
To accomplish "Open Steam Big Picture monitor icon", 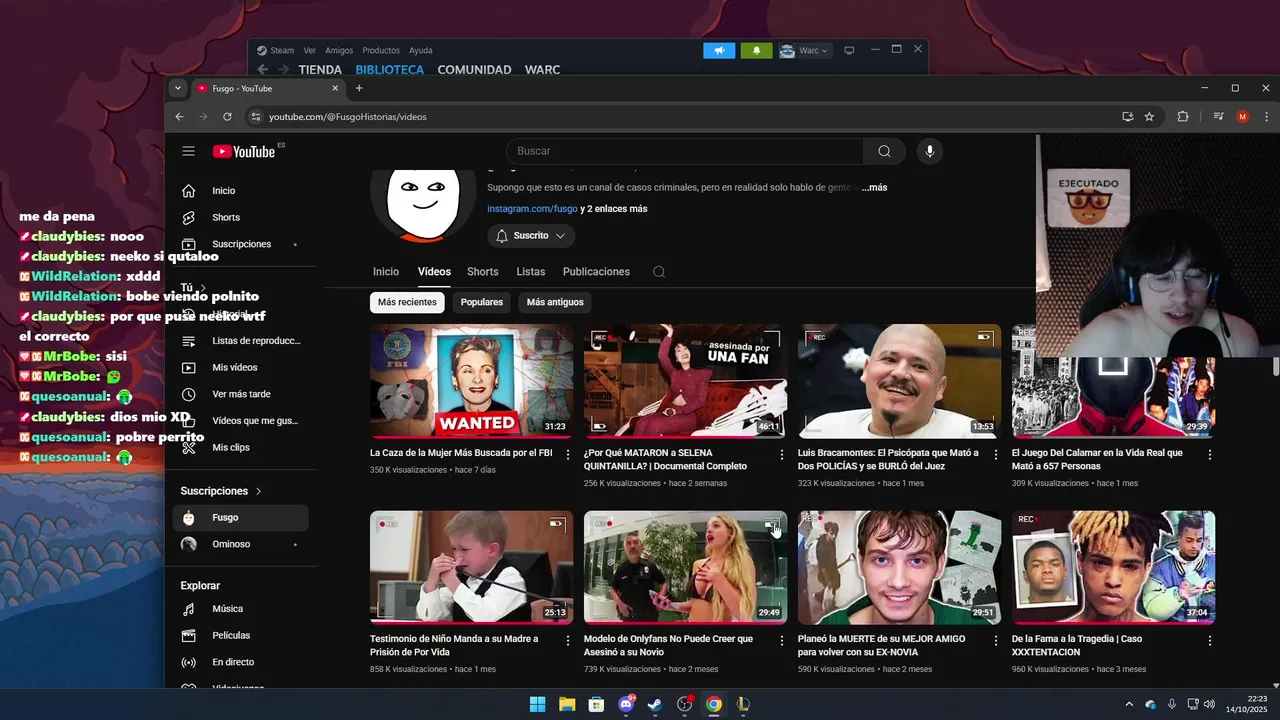I will pyautogui.click(x=849, y=50).
